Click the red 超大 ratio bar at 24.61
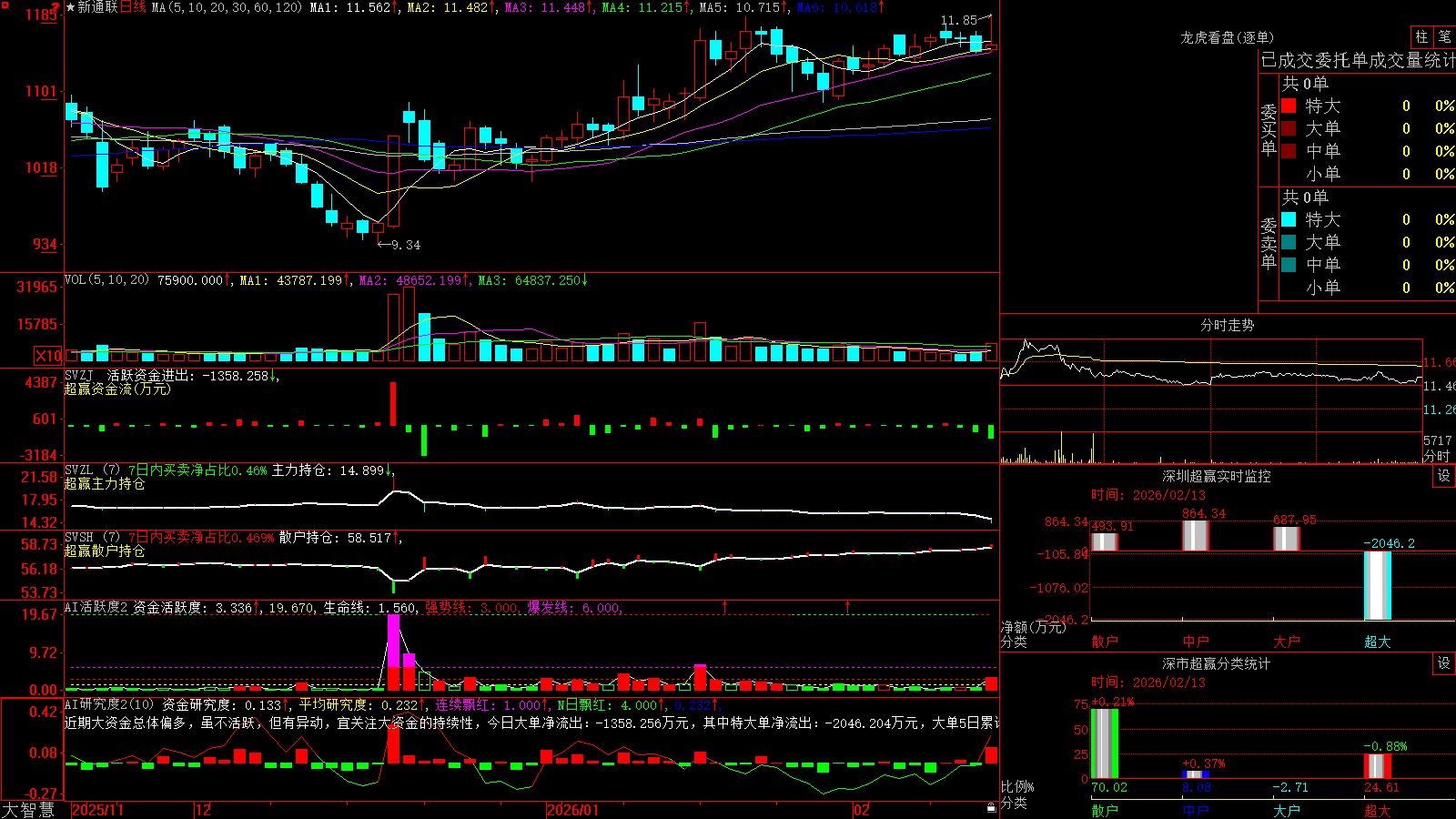Image resolution: width=1456 pixels, height=819 pixels. pos(1378,766)
